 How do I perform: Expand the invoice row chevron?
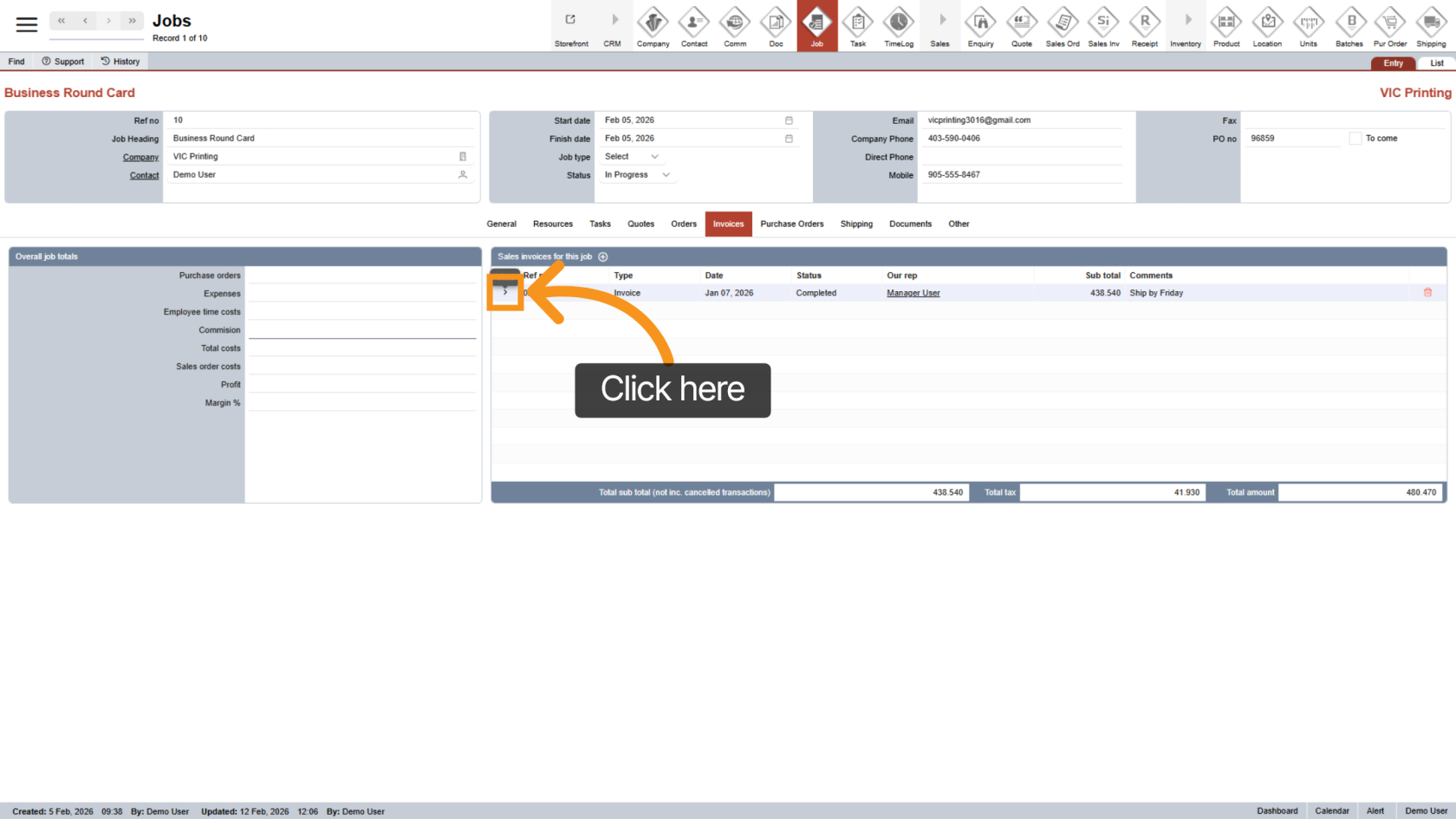point(505,293)
